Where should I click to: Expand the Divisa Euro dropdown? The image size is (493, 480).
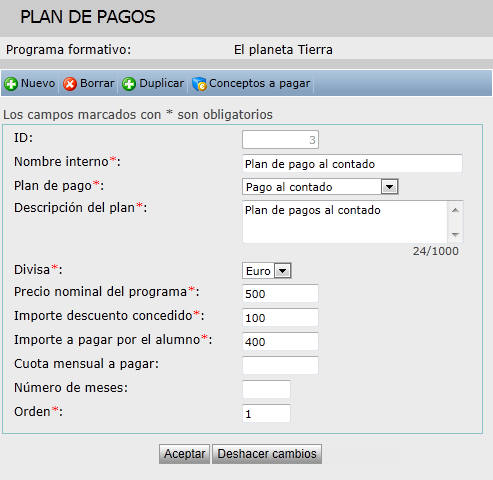267,271
